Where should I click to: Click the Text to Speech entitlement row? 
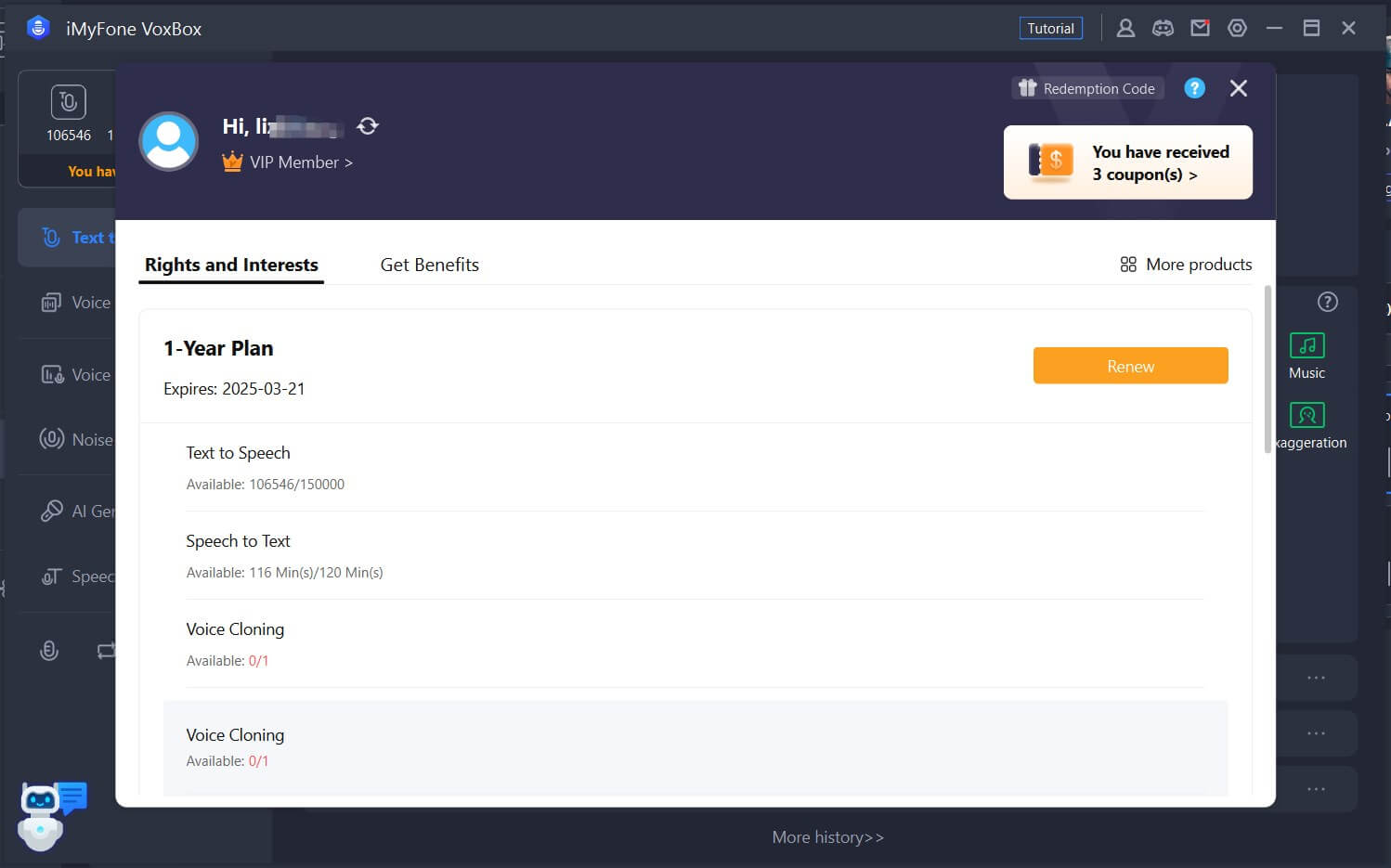[695, 468]
